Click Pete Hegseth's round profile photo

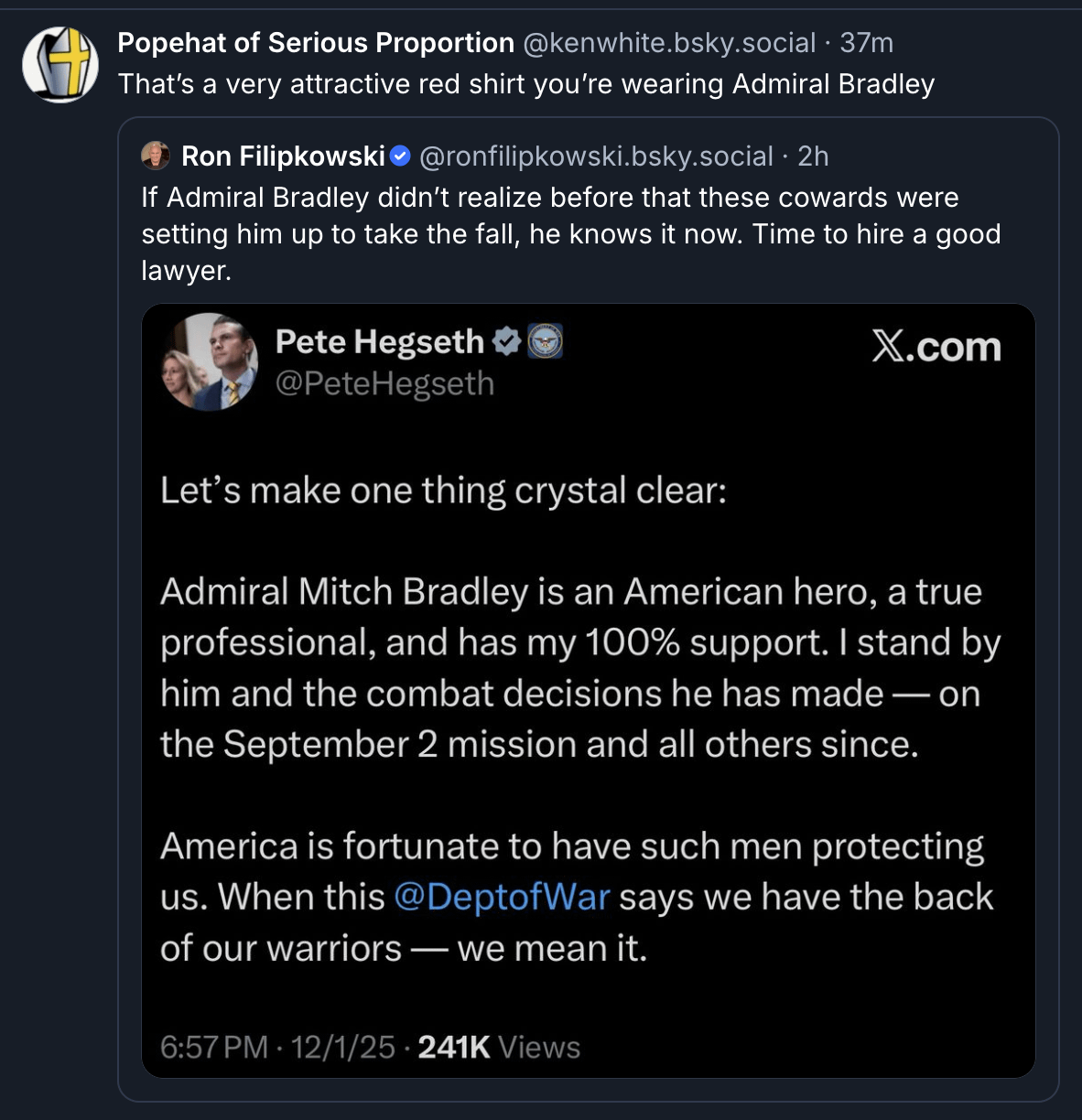[210, 362]
